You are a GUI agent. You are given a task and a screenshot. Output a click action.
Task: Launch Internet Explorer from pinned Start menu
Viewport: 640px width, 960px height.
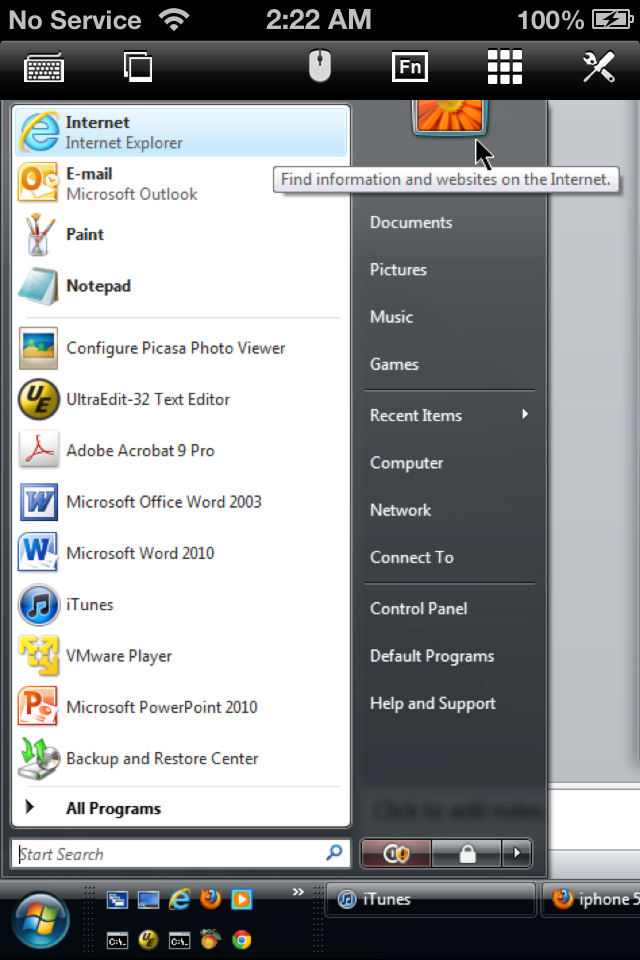(181, 132)
